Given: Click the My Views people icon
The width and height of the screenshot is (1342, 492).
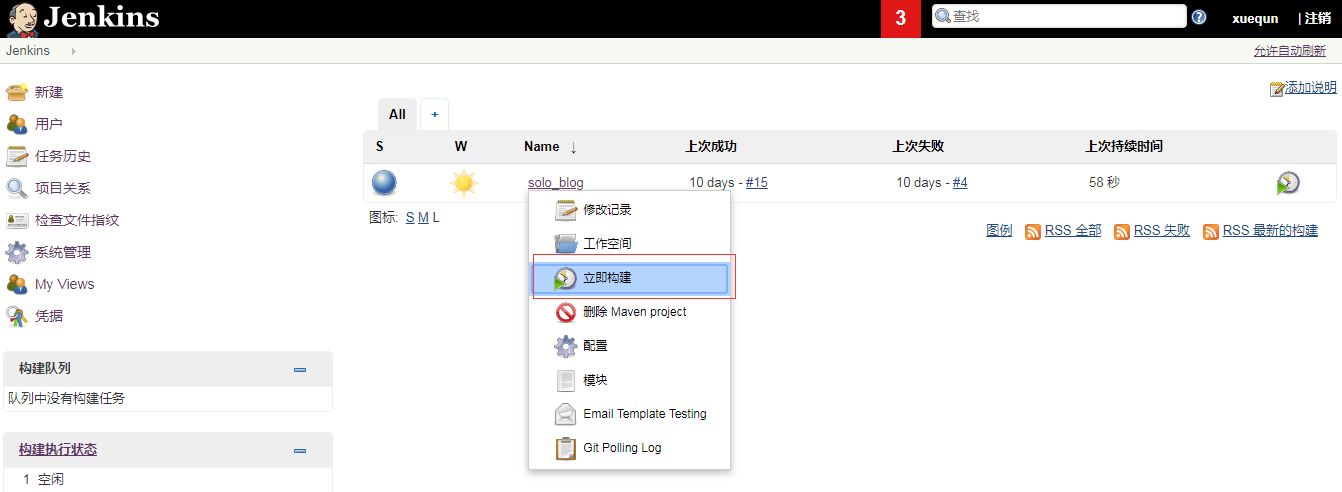Looking at the screenshot, I should click(17, 284).
